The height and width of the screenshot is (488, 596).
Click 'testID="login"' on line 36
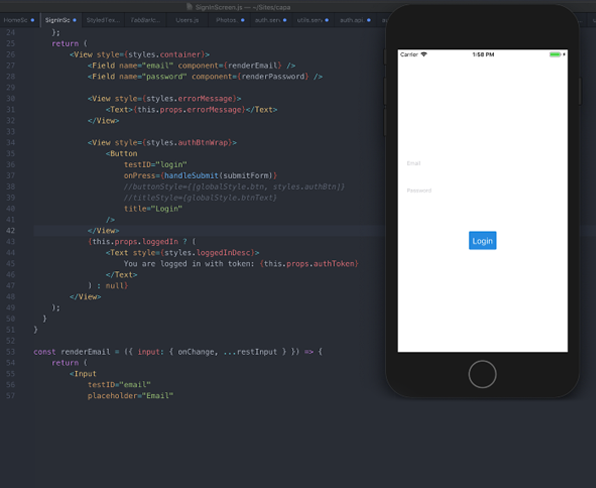[155, 165]
